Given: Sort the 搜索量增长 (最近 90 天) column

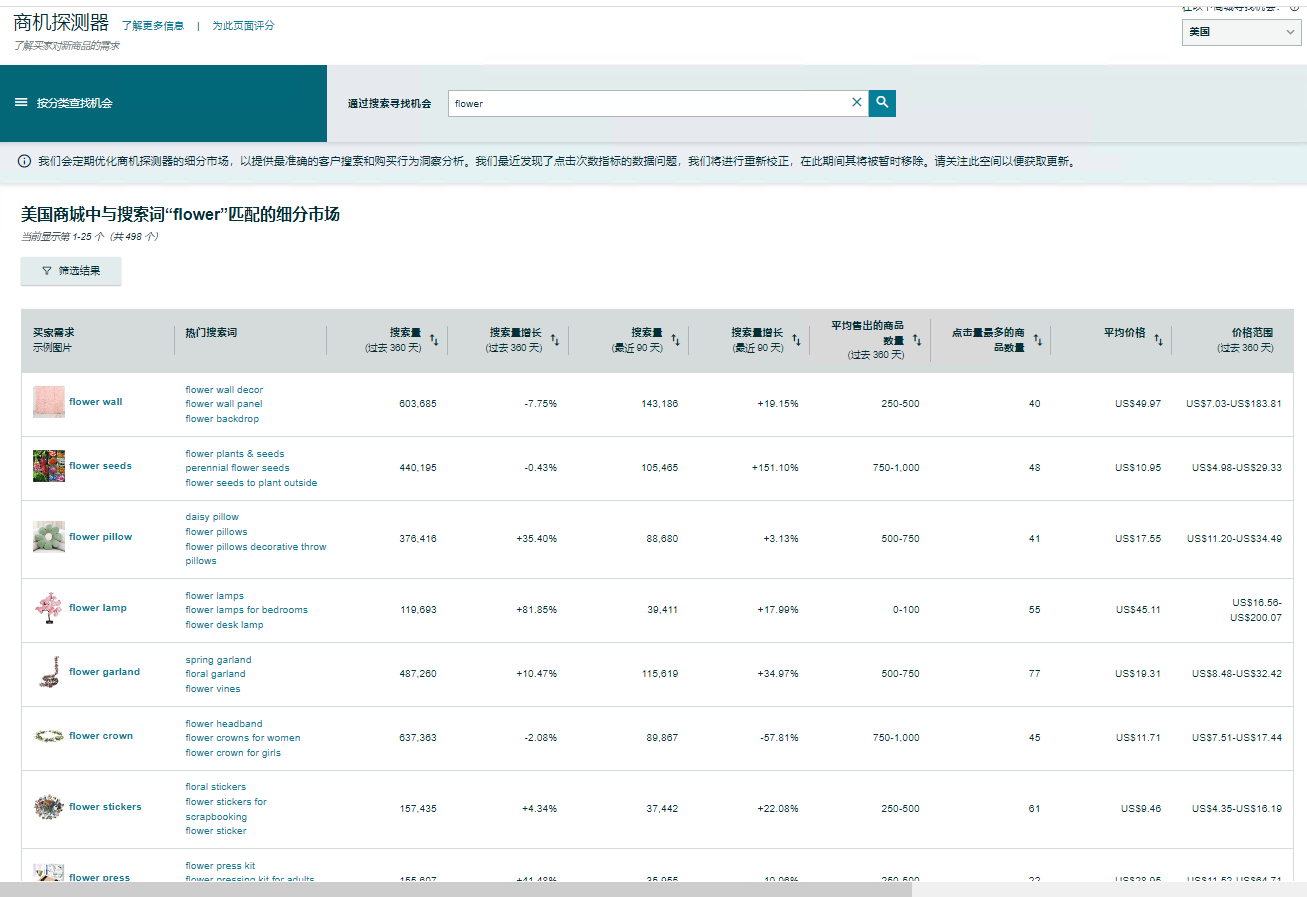Looking at the screenshot, I should pos(796,339).
